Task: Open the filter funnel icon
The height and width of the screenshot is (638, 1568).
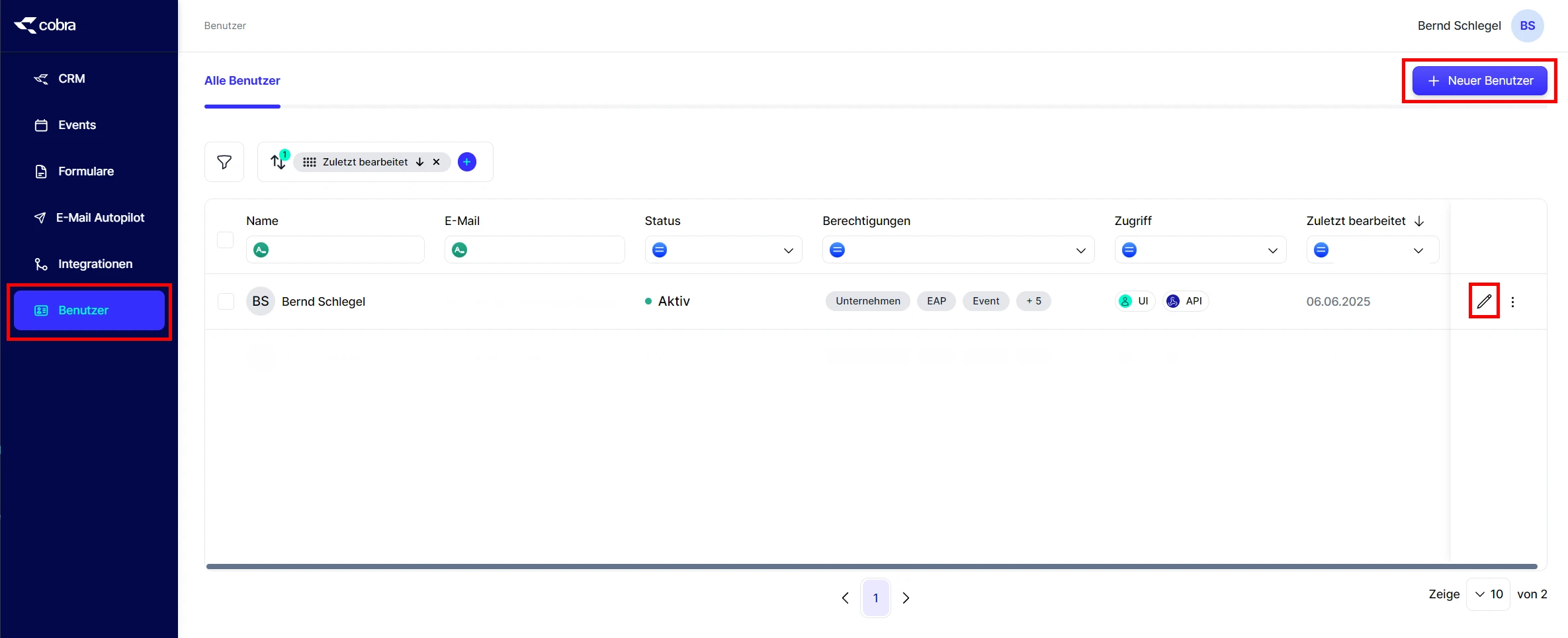Action: pos(224,162)
